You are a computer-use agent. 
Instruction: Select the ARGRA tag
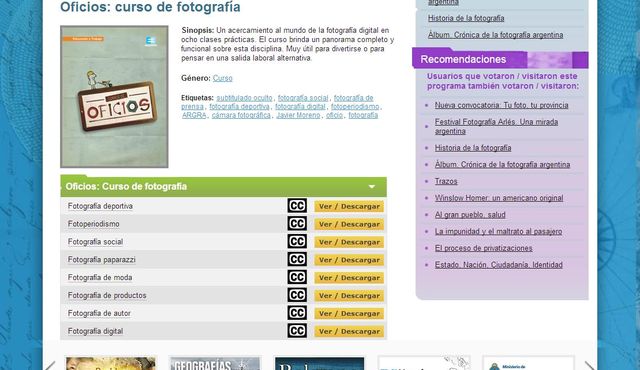[194, 115]
